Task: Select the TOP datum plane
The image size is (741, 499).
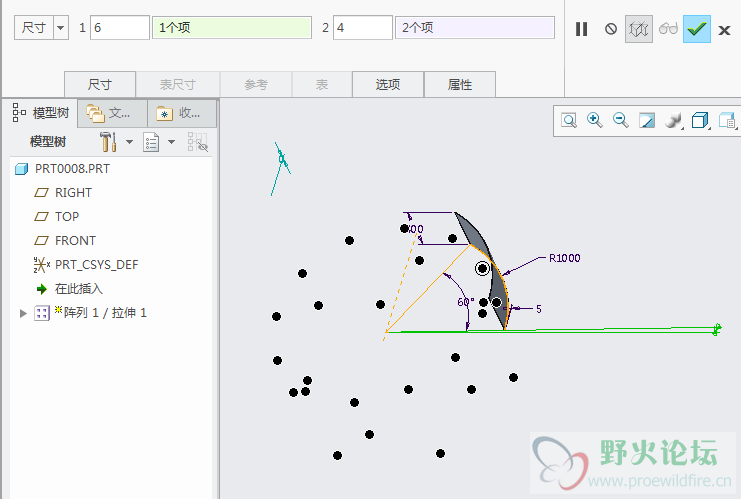Action: click(x=57, y=216)
